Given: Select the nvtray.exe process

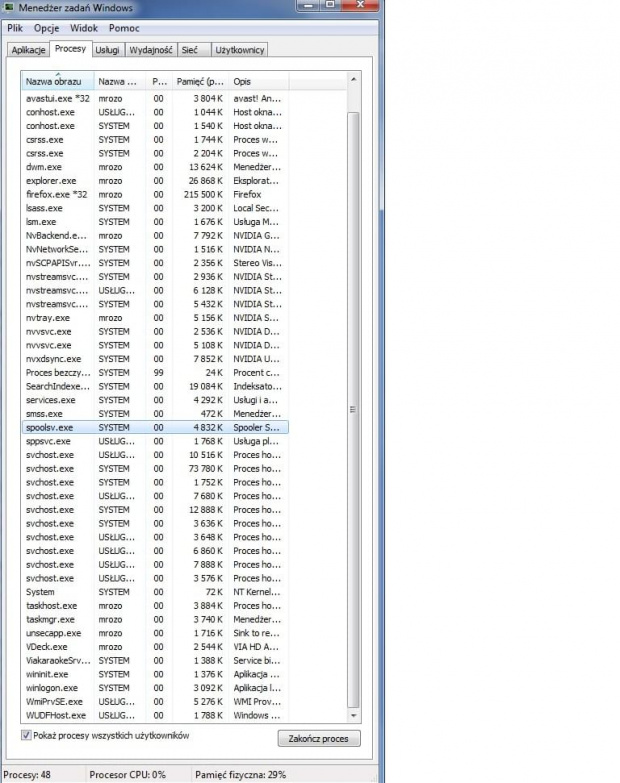Looking at the screenshot, I should pos(155,318).
